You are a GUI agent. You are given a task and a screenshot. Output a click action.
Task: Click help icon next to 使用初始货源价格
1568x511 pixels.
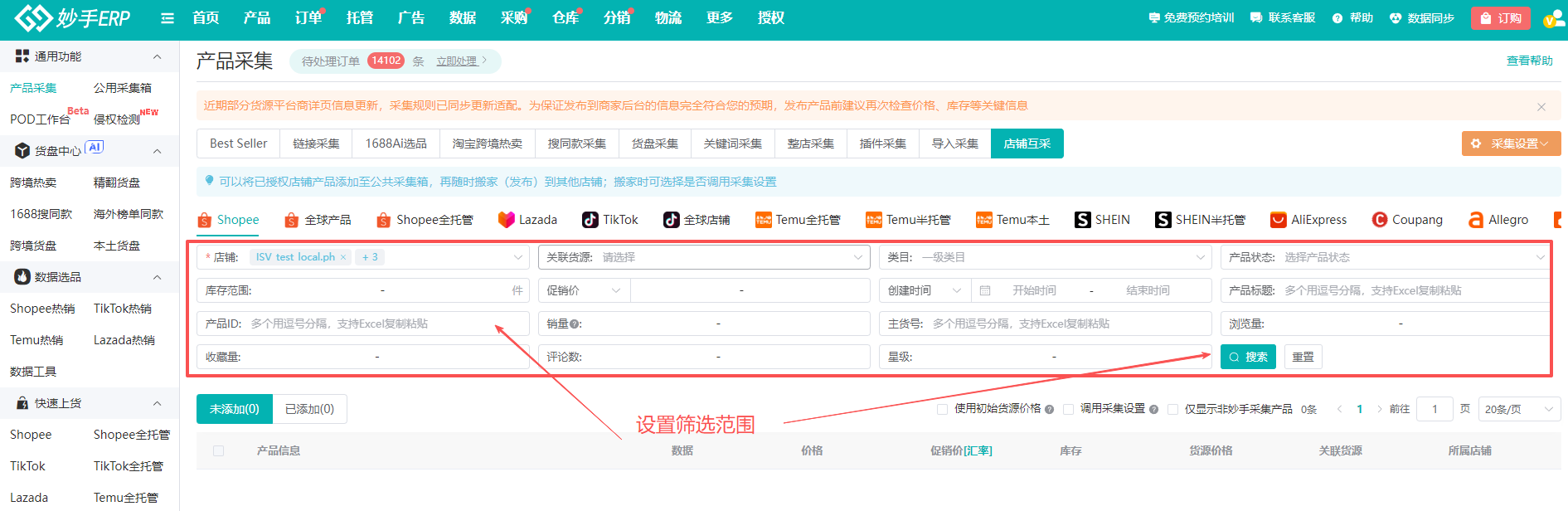click(x=1049, y=409)
